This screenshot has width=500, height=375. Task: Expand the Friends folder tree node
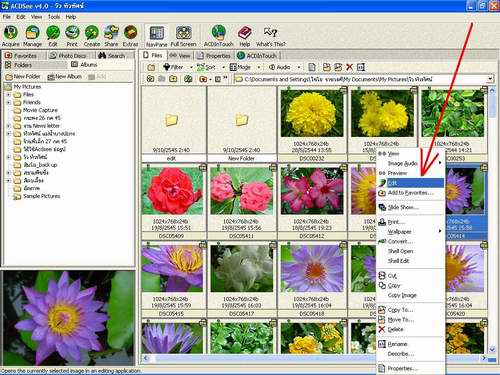tap(9, 102)
